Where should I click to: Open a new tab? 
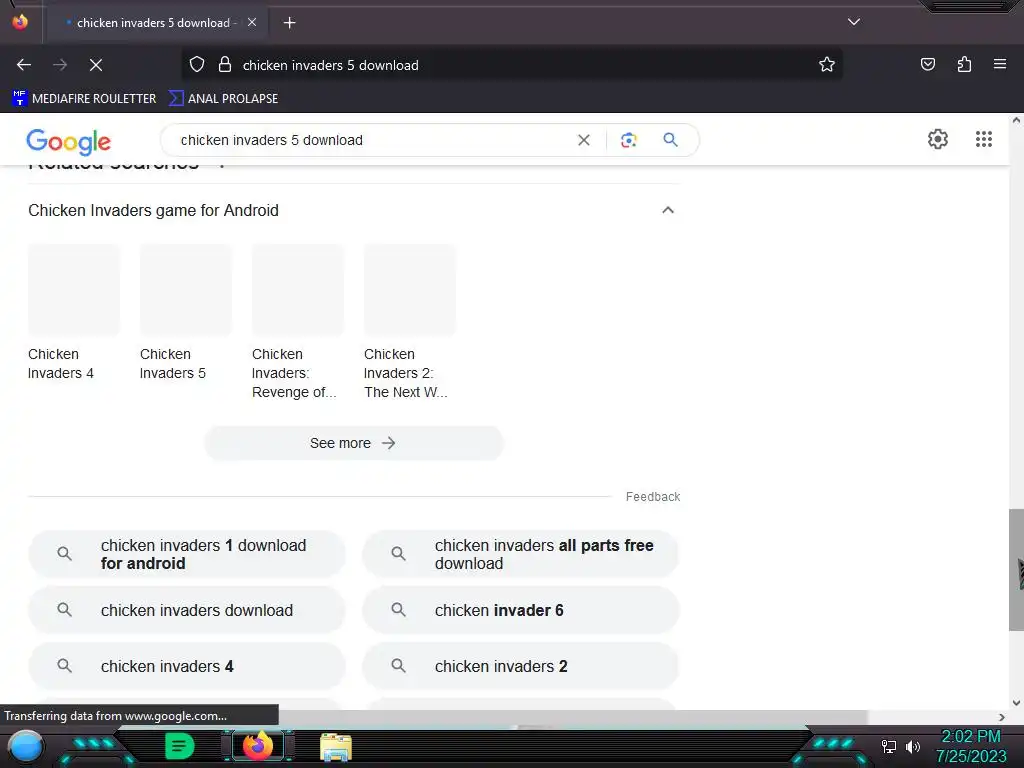(x=289, y=23)
